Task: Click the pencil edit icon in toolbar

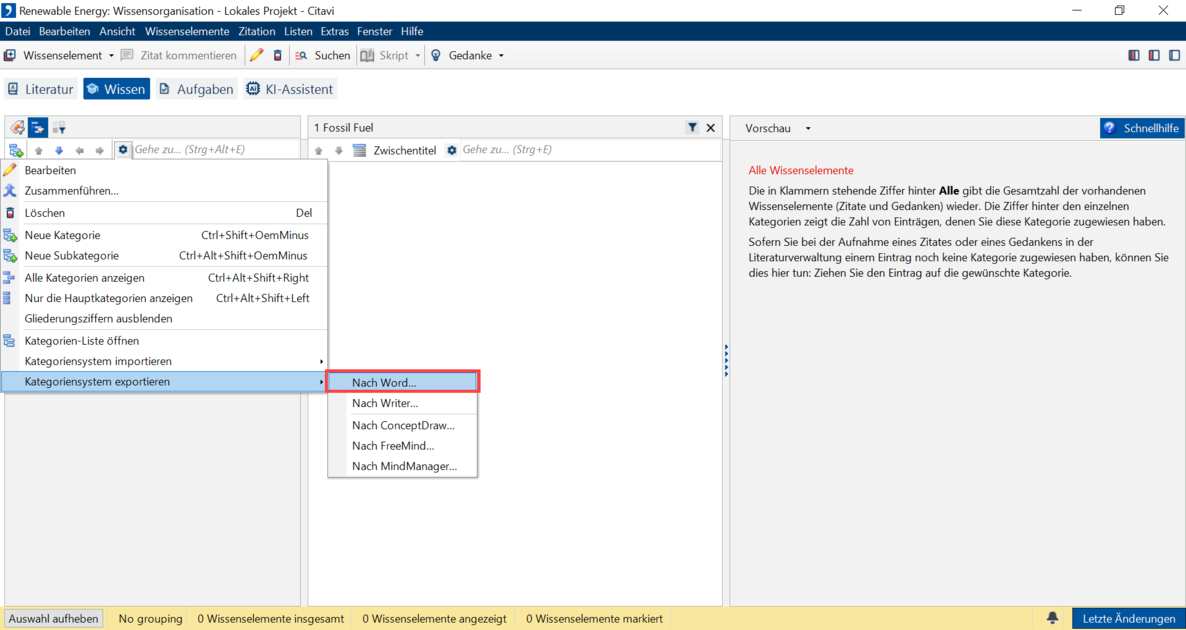Action: coord(257,56)
